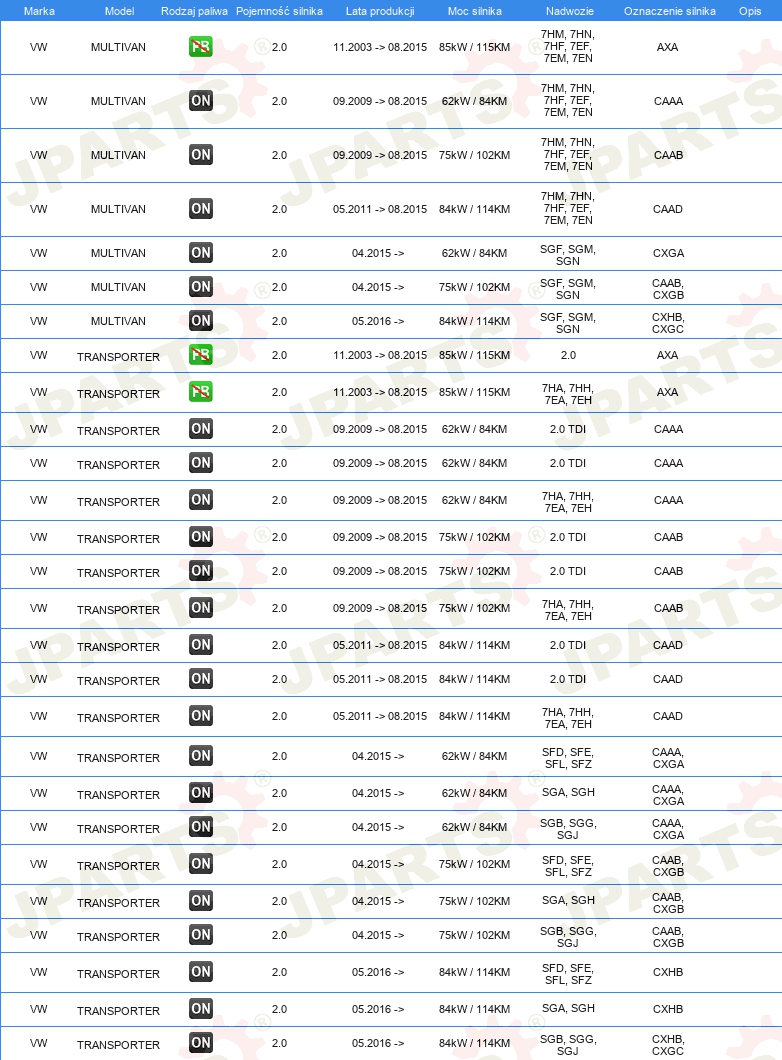Select the ON icon in Multivan CAAB, CXGB row
This screenshot has width=782, height=1060.
pos(201,287)
